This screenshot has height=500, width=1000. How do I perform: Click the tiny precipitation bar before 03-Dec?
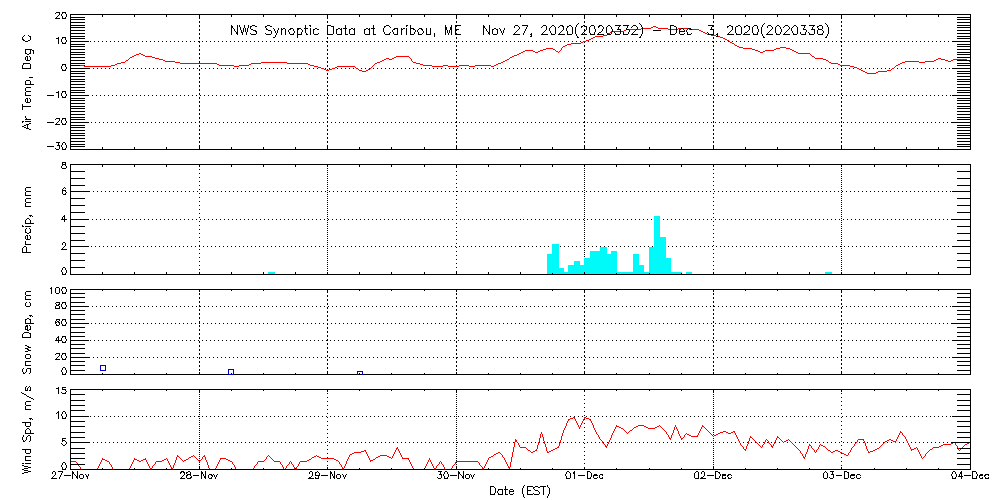828,272
